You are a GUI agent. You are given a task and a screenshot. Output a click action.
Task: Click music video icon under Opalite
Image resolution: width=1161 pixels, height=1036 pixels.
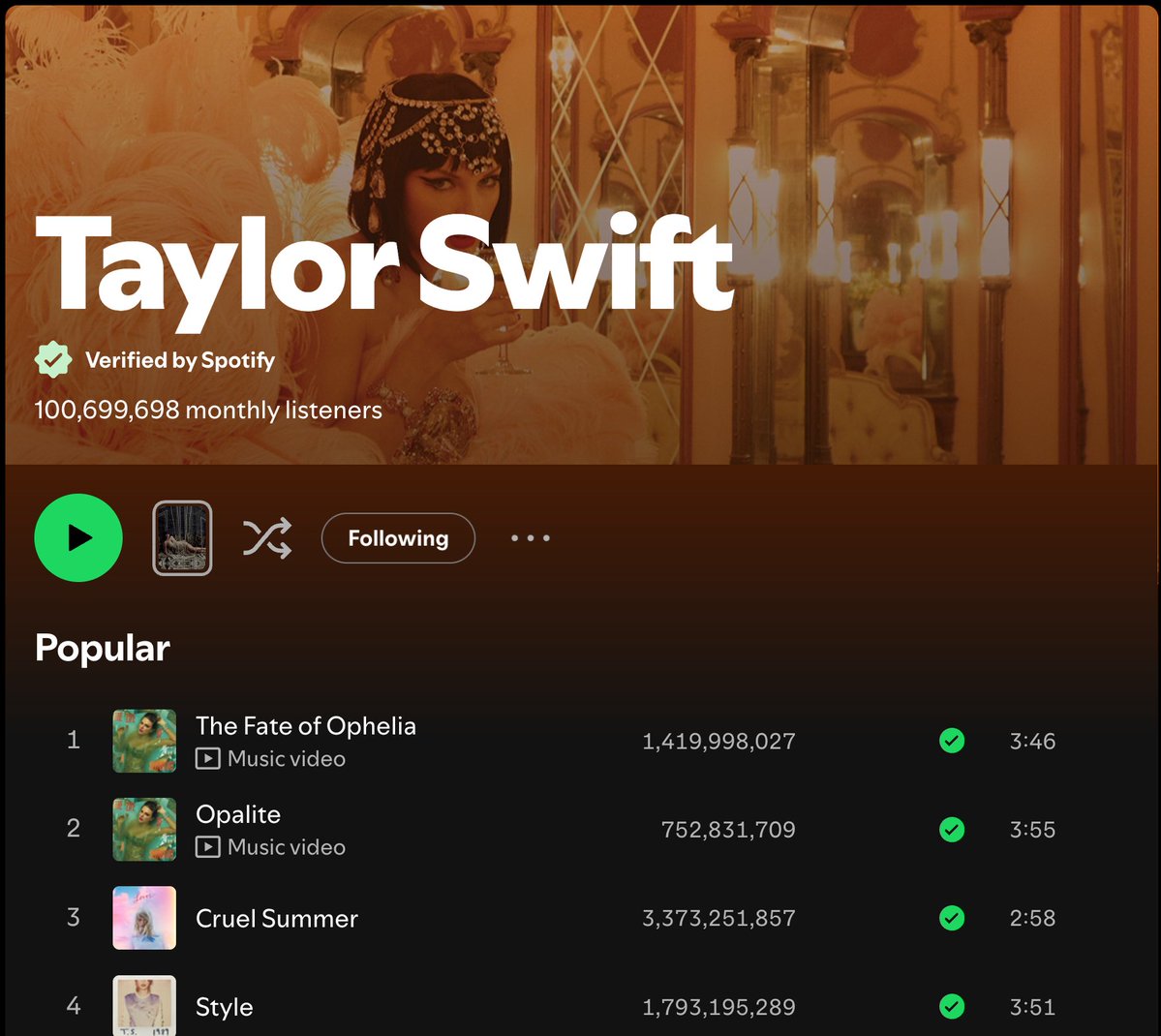pyautogui.click(x=208, y=847)
